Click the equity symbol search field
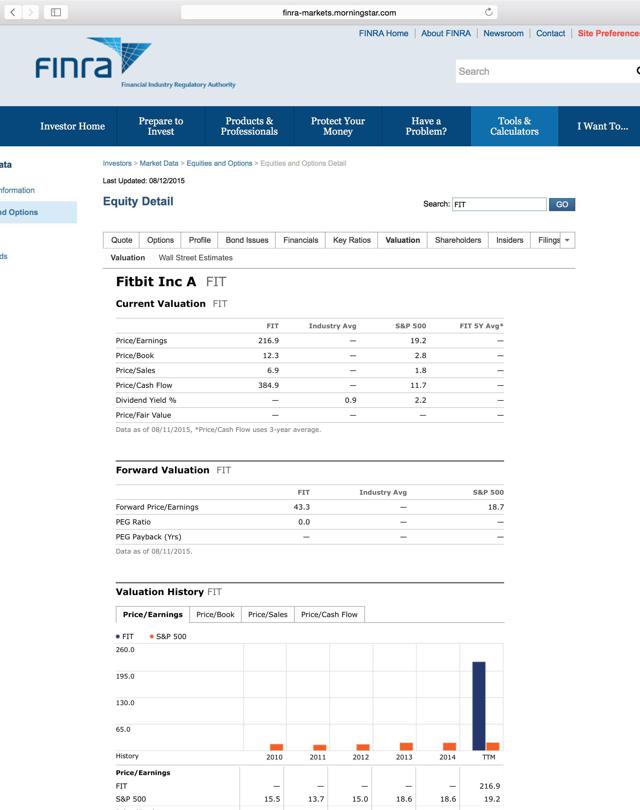Viewport: 640px width, 810px height. pos(499,204)
